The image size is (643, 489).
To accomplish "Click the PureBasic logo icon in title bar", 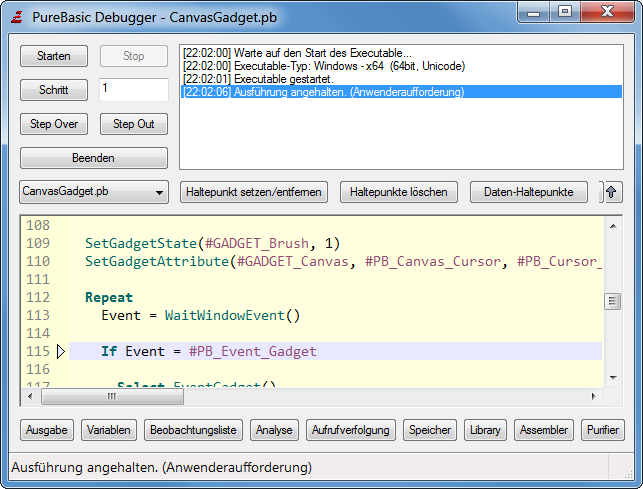I will tap(17, 17).
